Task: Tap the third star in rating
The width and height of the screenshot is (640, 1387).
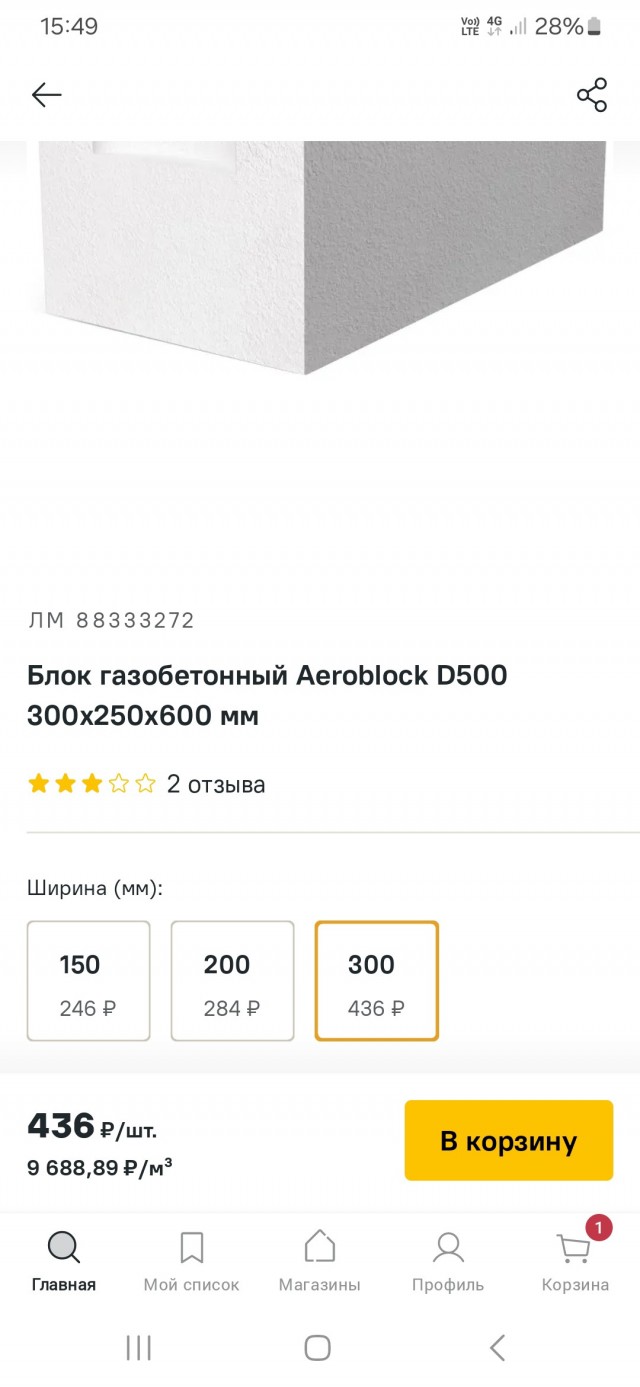Action: tap(89, 784)
